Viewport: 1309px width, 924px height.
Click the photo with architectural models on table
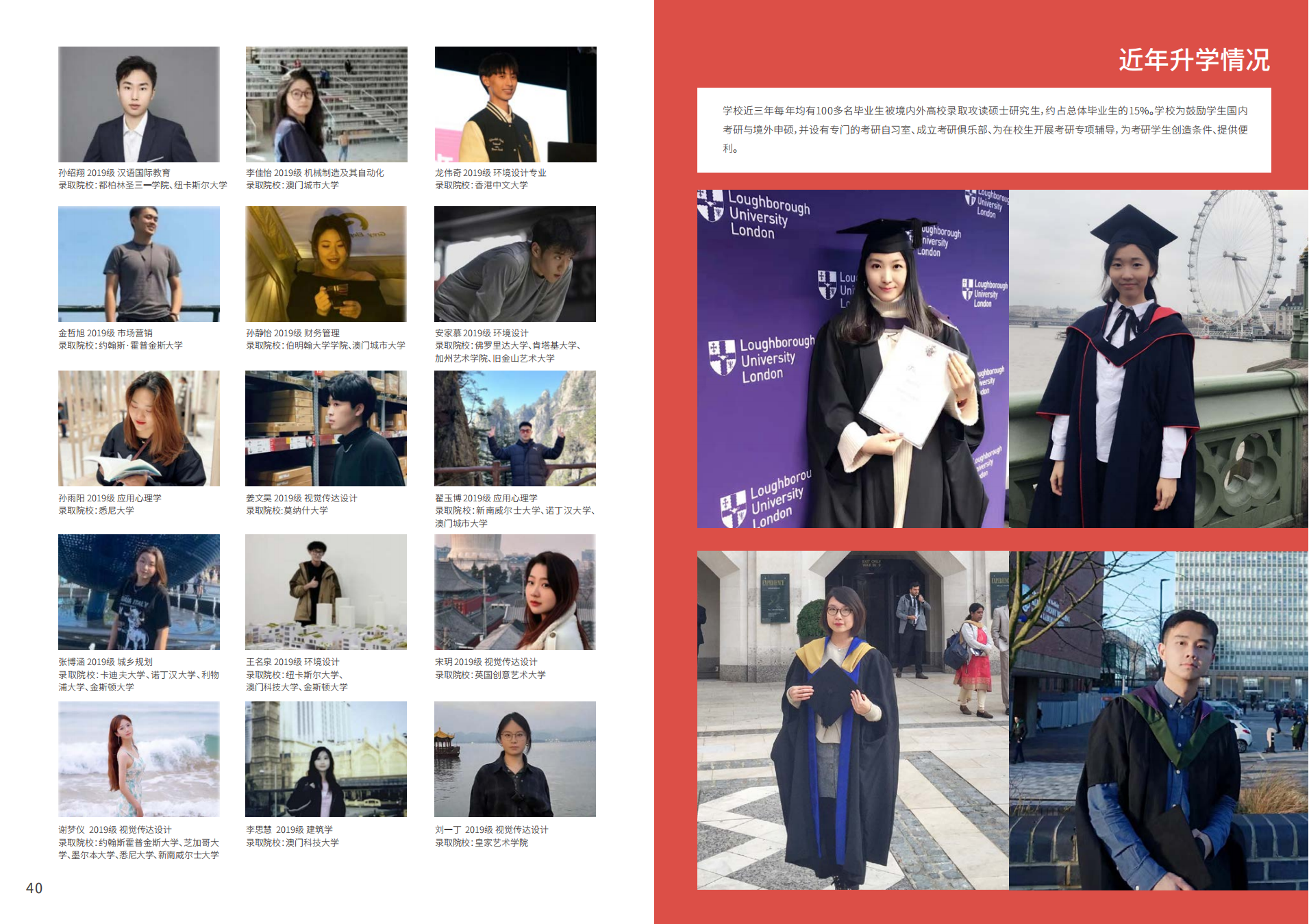[326, 592]
